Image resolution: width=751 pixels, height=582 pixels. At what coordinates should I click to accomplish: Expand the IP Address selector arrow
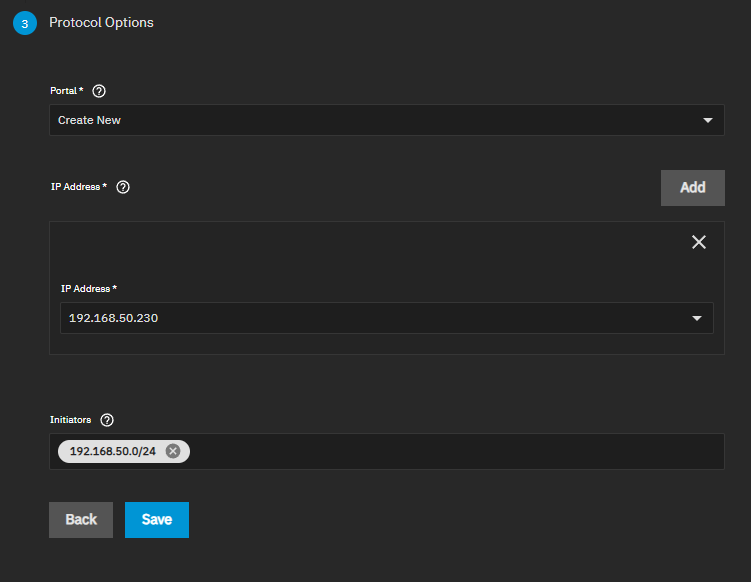[x=697, y=318]
